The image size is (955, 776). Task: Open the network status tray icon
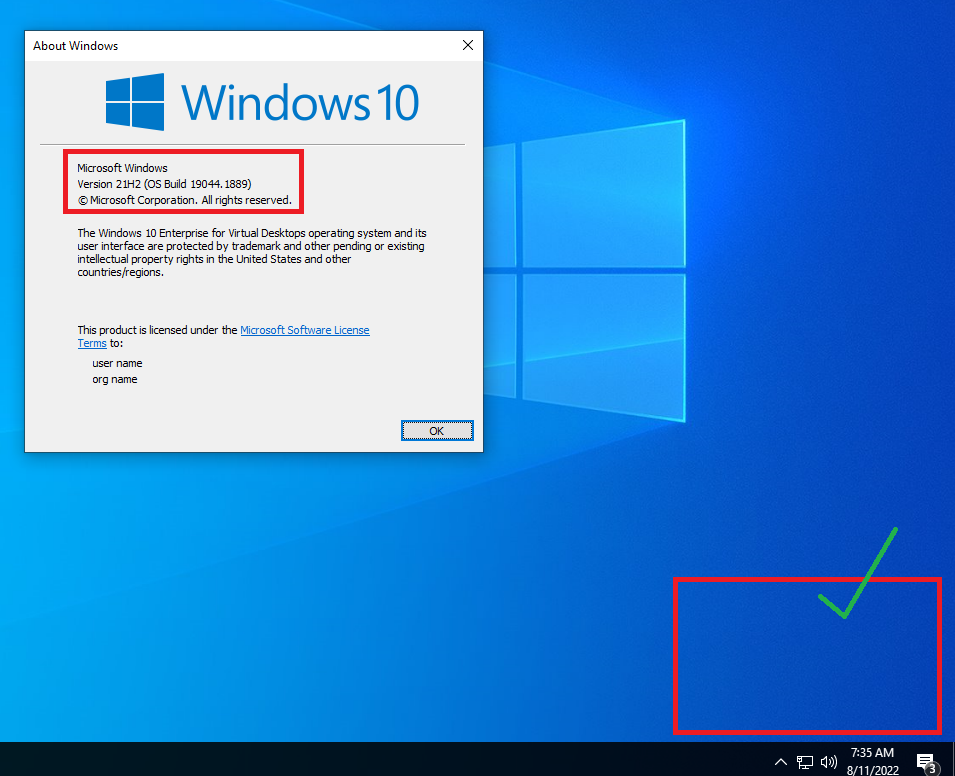(805, 761)
